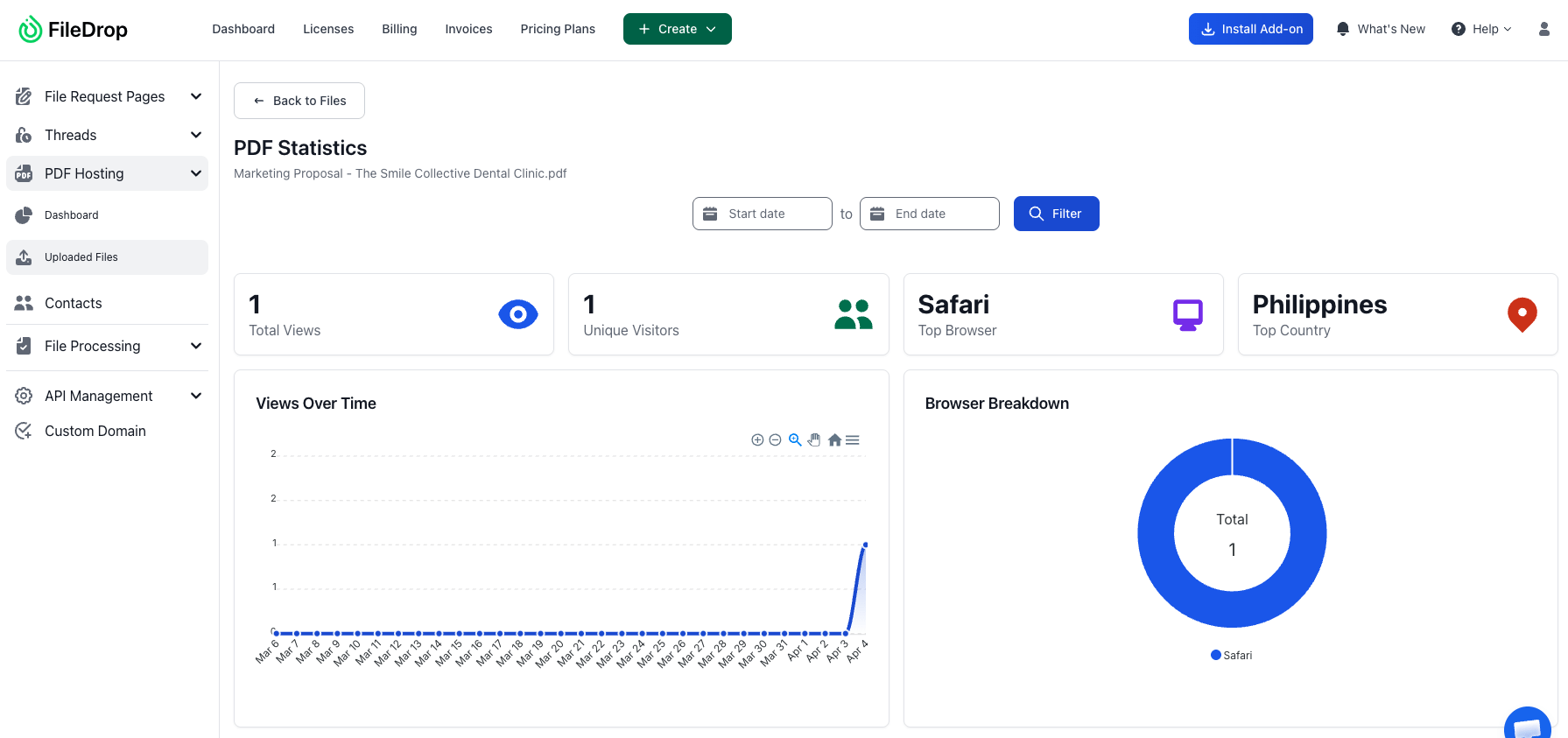Click the Contacts people icon in sidebar
Screen dimensions: 1568x738
point(24,303)
